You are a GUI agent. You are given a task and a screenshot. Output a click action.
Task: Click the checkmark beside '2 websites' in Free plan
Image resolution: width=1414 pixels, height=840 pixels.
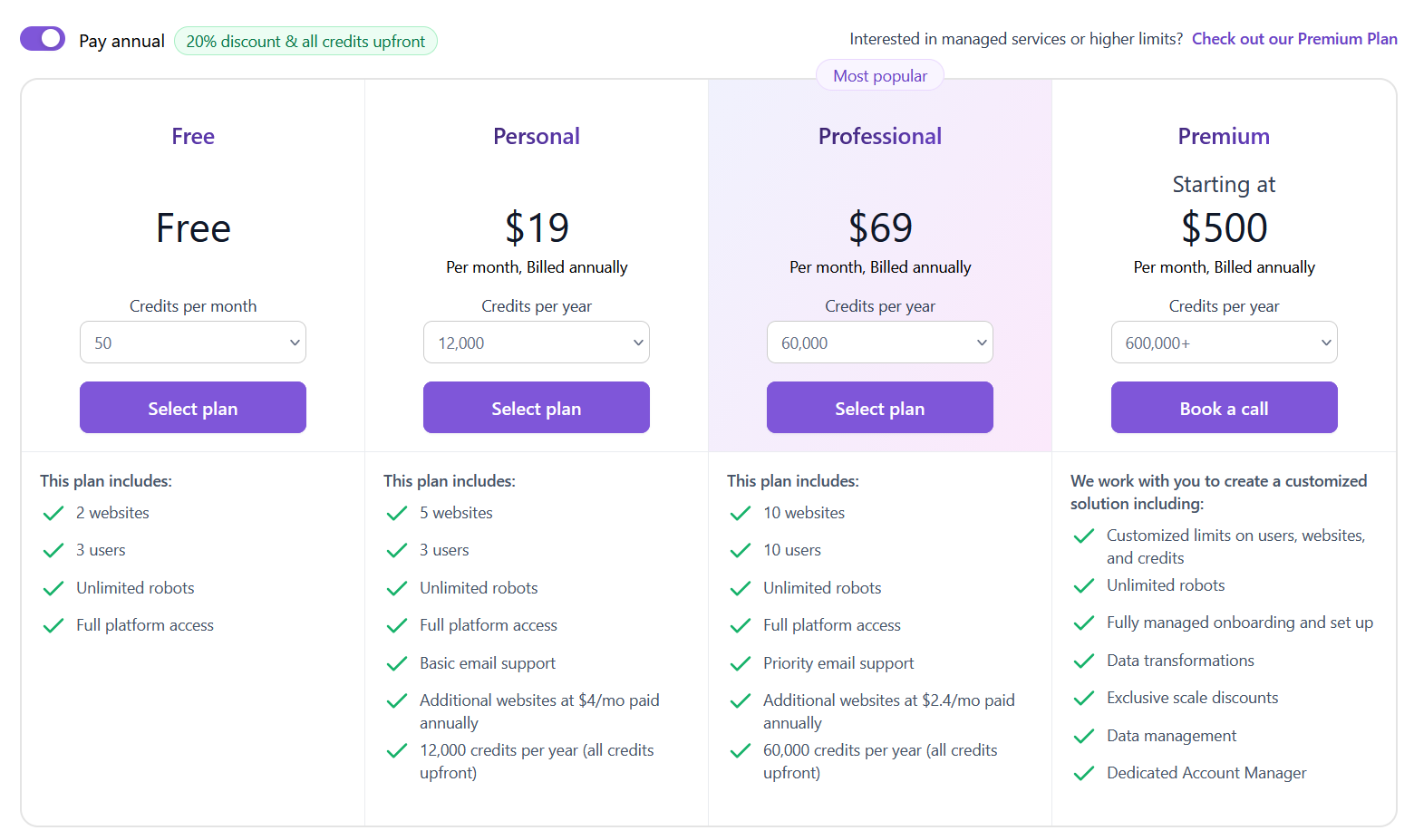coord(53,513)
